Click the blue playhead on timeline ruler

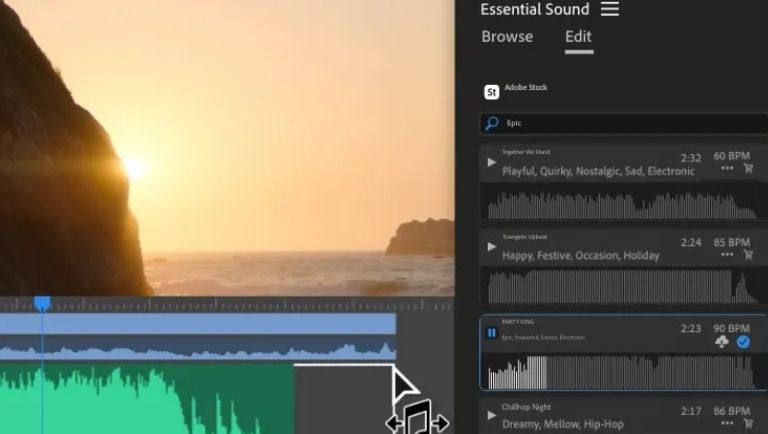click(x=42, y=304)
